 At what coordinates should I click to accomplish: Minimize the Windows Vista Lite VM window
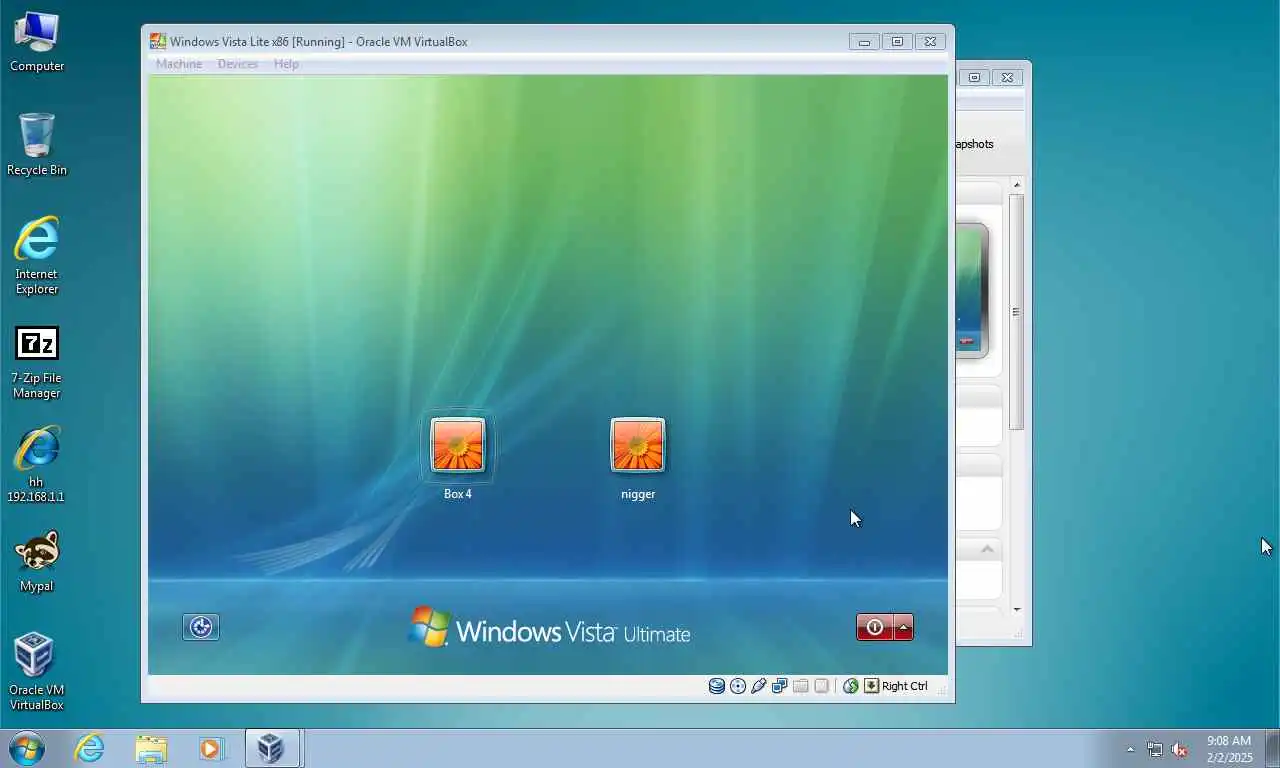[864, 41]
